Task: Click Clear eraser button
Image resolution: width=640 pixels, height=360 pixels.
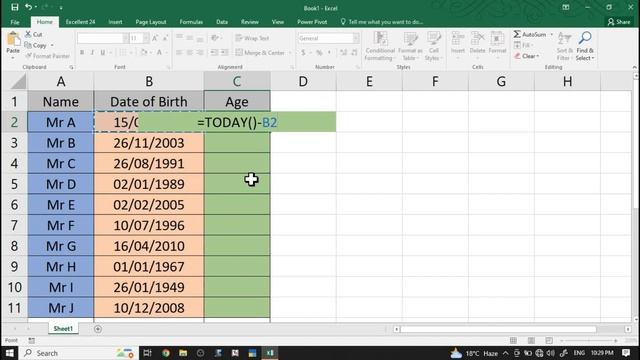Action: (x=526, y=56)
